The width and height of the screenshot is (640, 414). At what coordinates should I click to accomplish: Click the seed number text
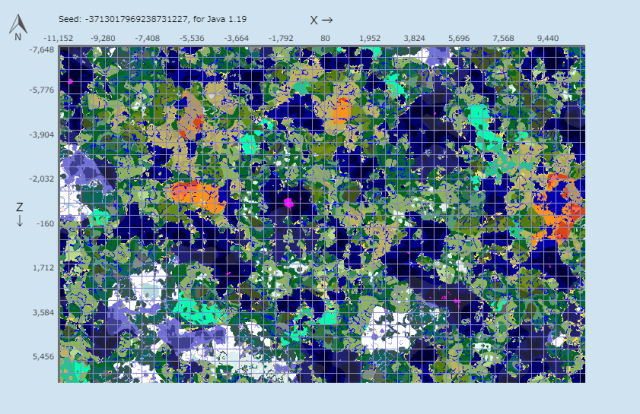click(136, 19)
